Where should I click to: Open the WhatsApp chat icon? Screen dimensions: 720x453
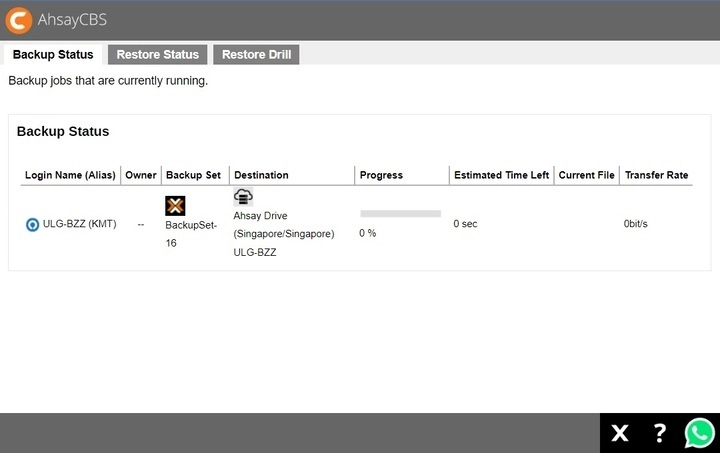(x=699, y=433)
